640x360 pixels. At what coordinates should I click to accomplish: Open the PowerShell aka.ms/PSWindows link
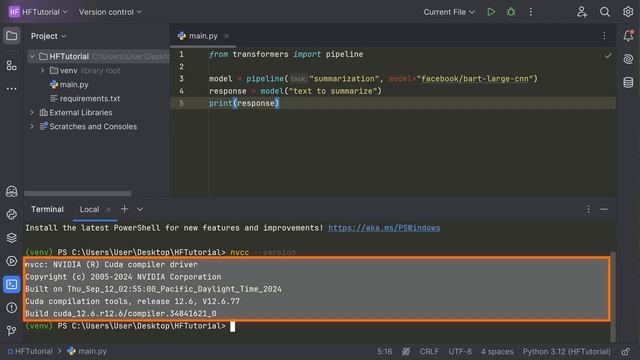(384, 228)
